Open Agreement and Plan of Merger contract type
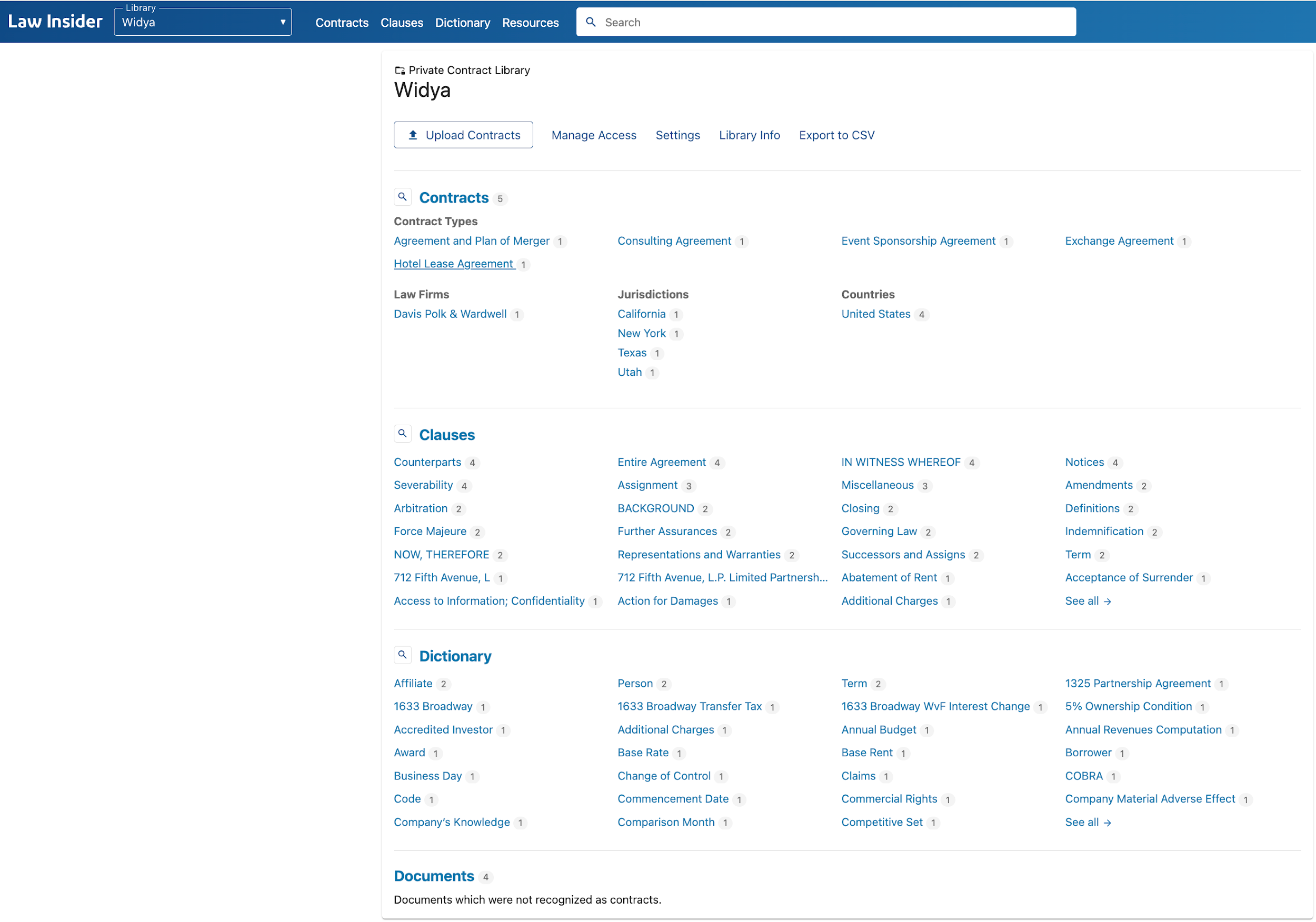Viewport: 1316px width, 922px height. 472,241
